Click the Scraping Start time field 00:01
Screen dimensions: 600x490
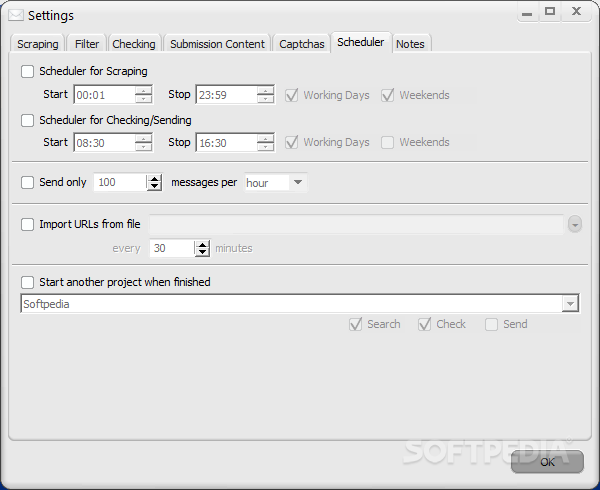104,95
